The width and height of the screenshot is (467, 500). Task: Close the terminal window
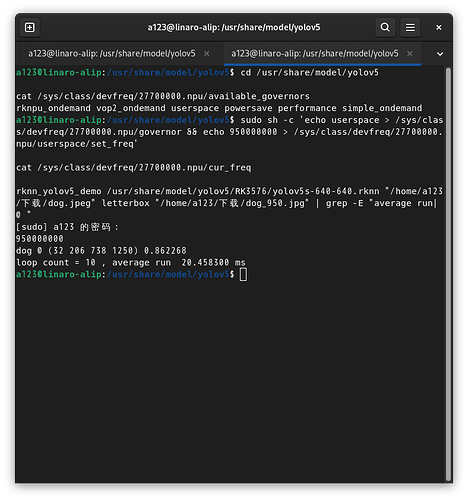click(439, 27)
